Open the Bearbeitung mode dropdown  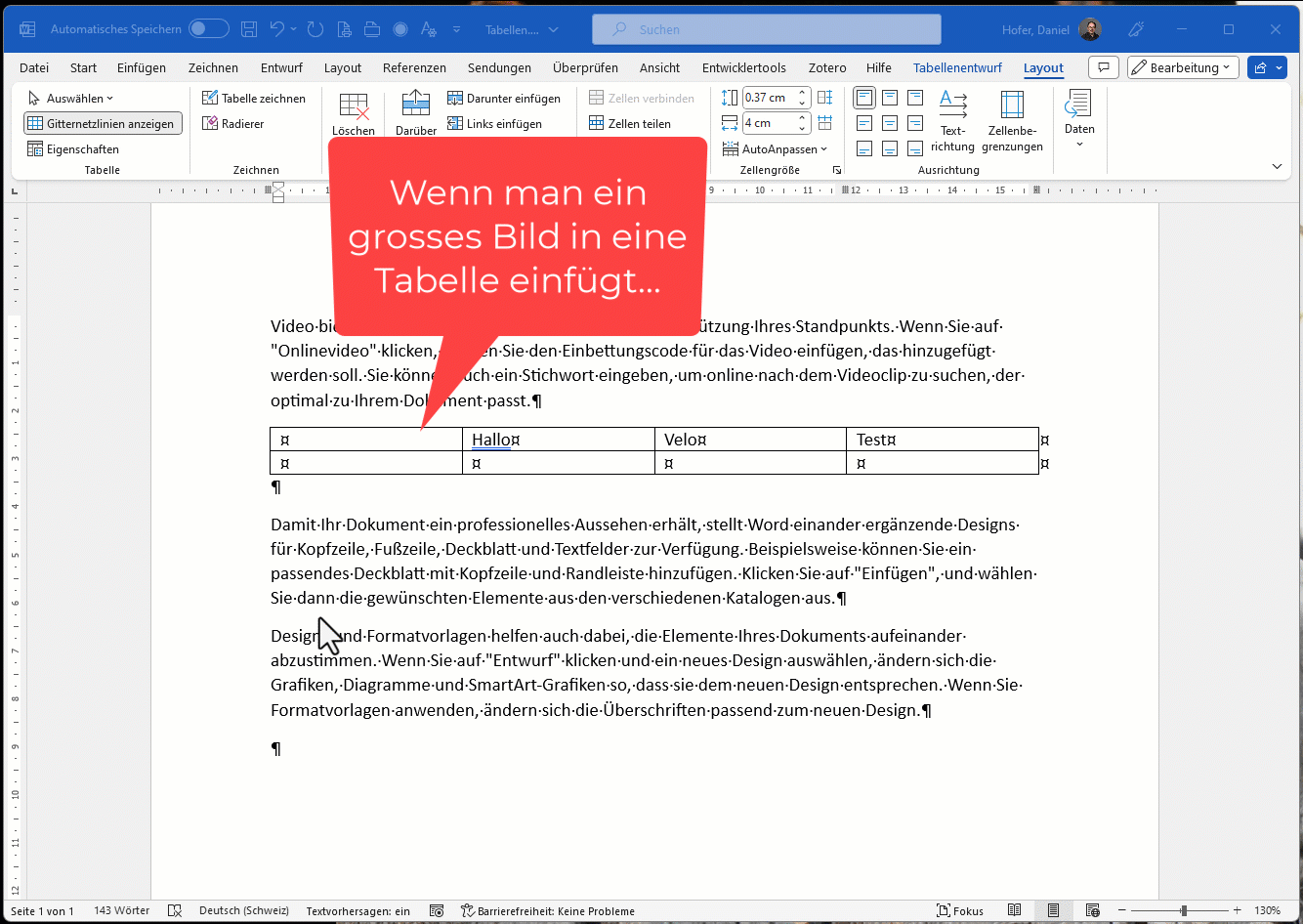pyautogui.click(x=1183, y=68)
